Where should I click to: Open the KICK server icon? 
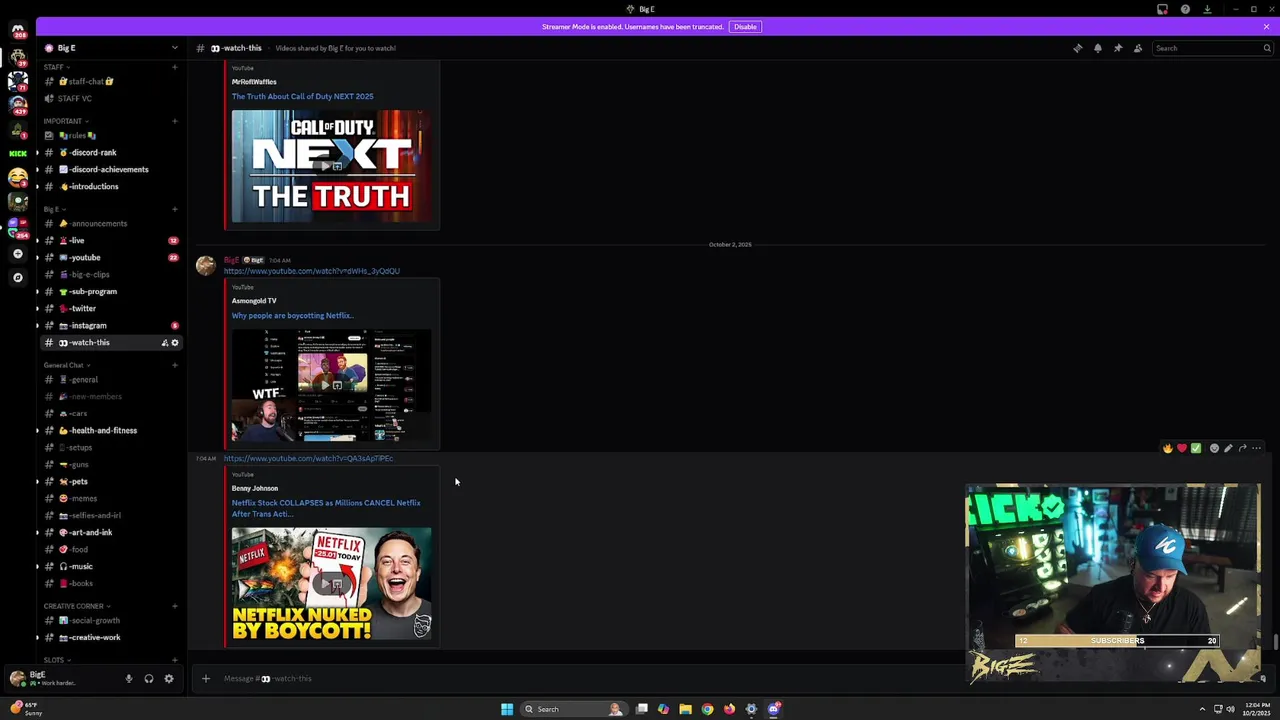click(18, 153)
